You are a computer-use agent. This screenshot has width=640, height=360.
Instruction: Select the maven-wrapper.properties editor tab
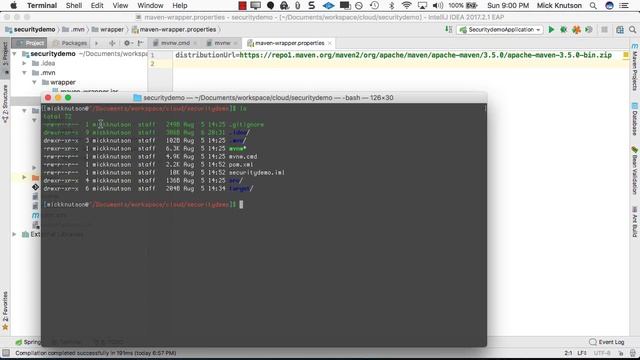[289, 43]
